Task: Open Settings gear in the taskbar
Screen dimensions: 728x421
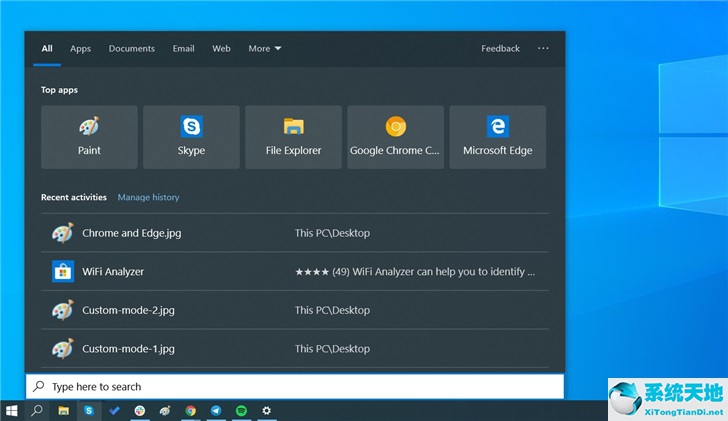Action: [266, 410]
